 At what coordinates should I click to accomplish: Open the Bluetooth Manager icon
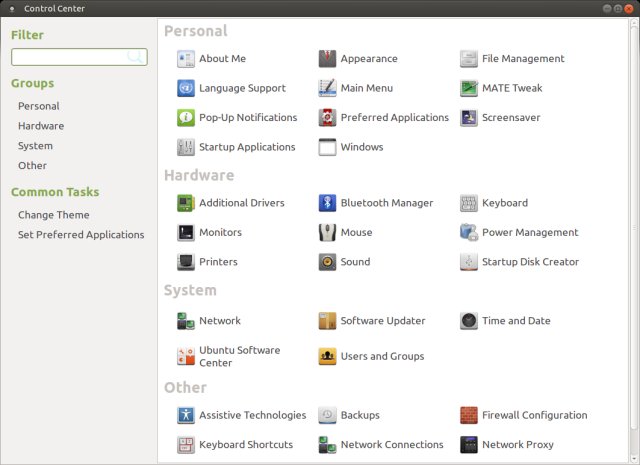pos(327,203)
